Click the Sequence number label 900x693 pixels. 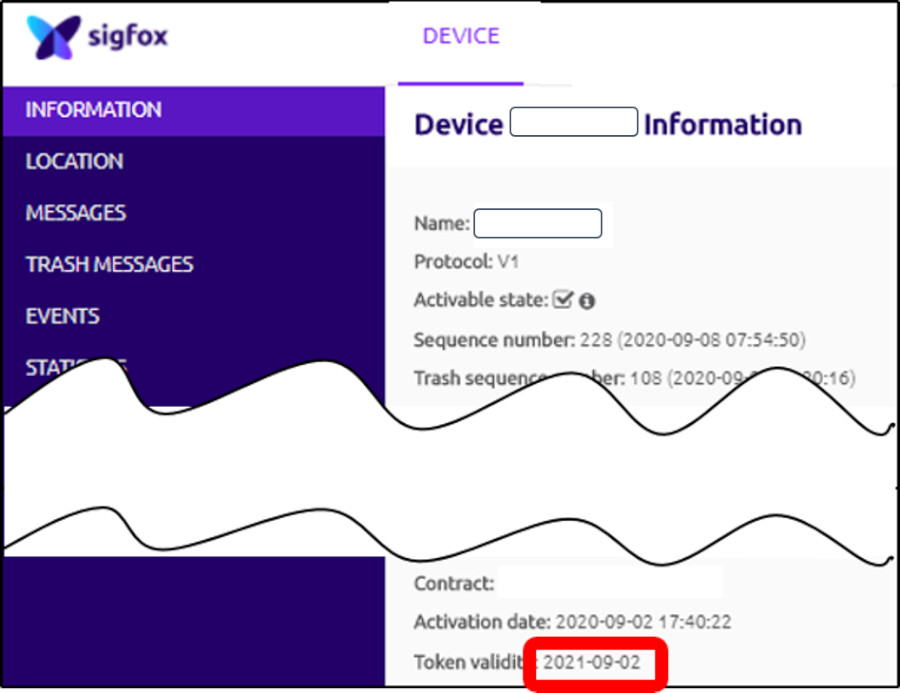point(495,340)
